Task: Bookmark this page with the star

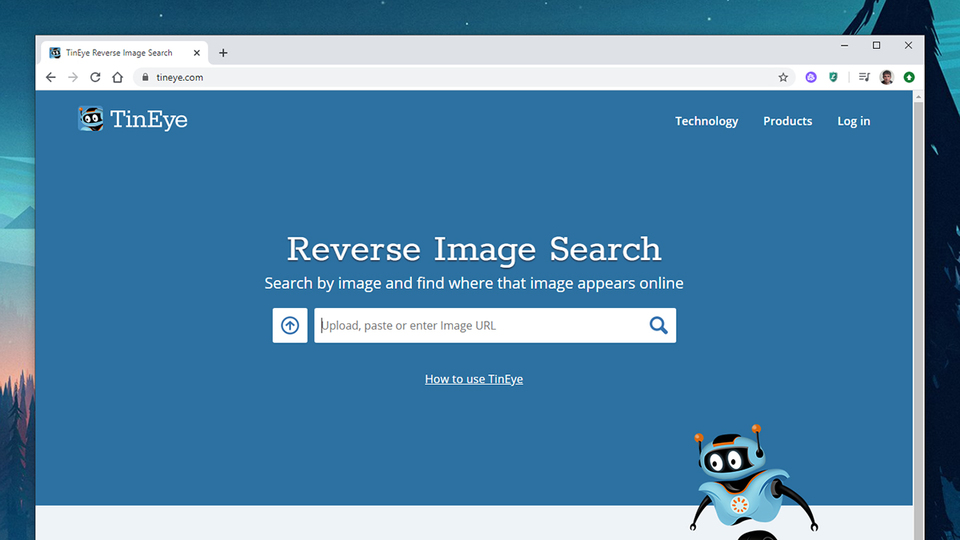Action: click(783, 77)
